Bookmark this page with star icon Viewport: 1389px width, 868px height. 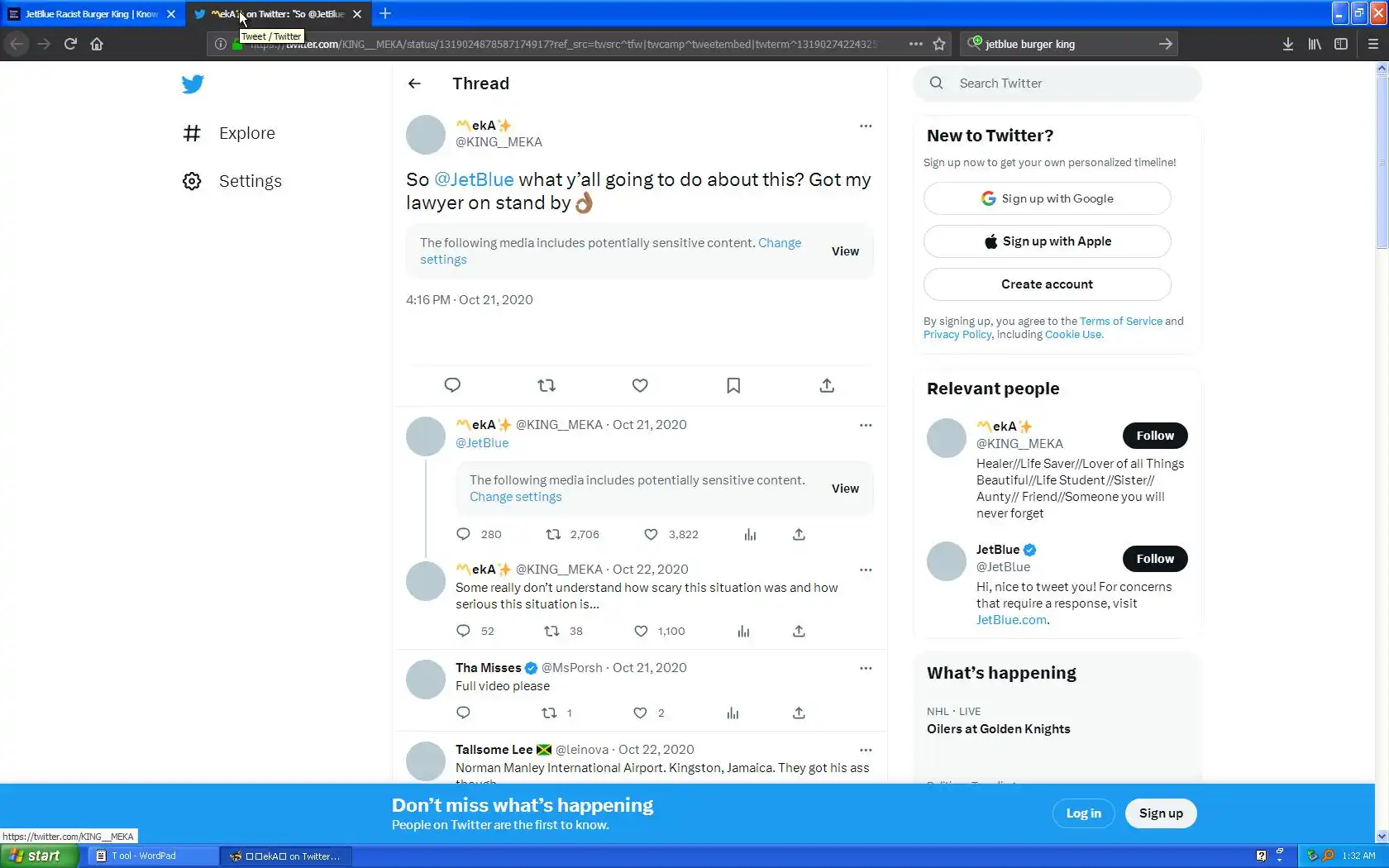[x=939, y=44]
